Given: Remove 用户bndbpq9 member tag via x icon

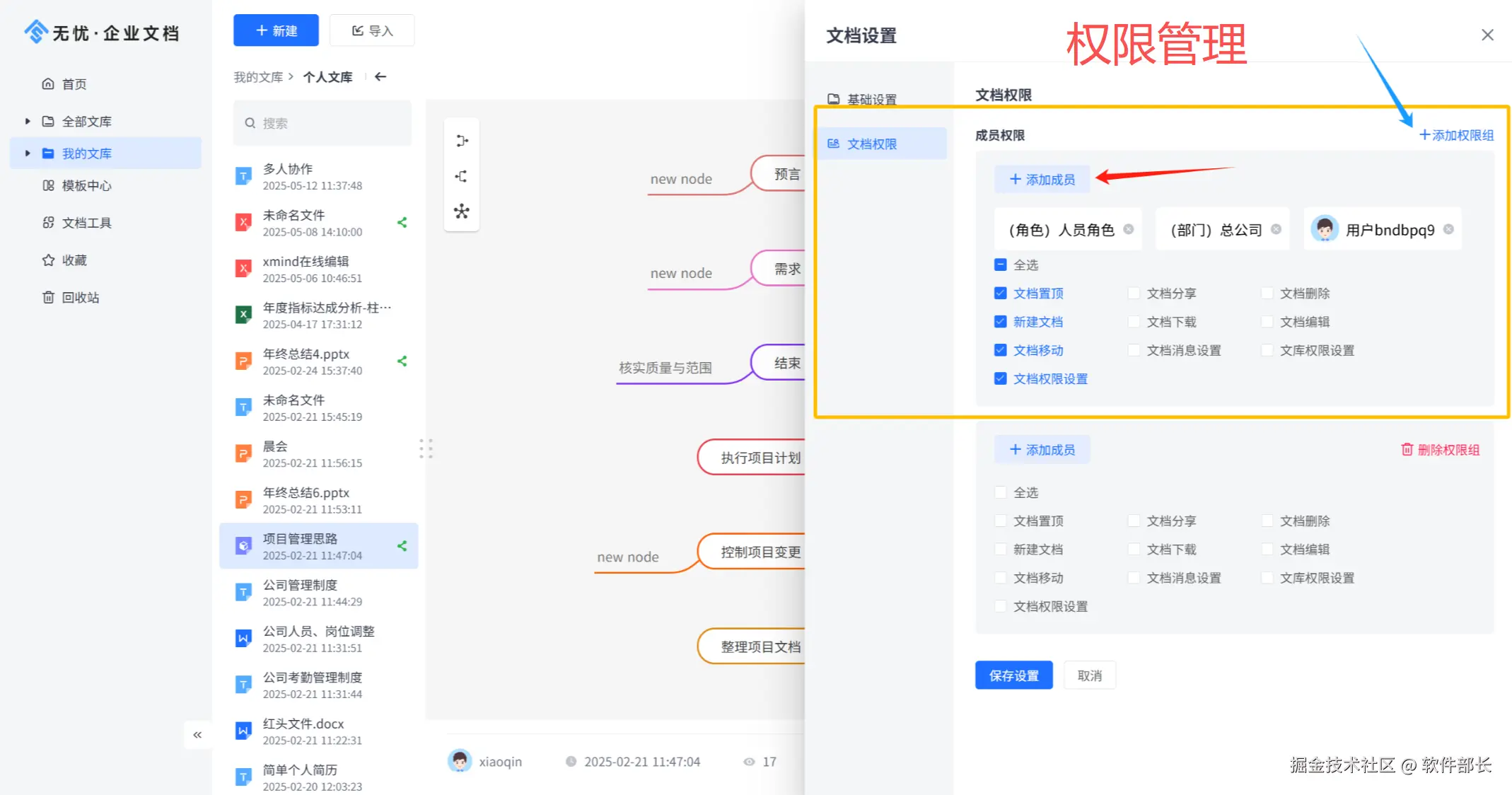Looking at the screenshot, I should click(x=1448, y=229).
